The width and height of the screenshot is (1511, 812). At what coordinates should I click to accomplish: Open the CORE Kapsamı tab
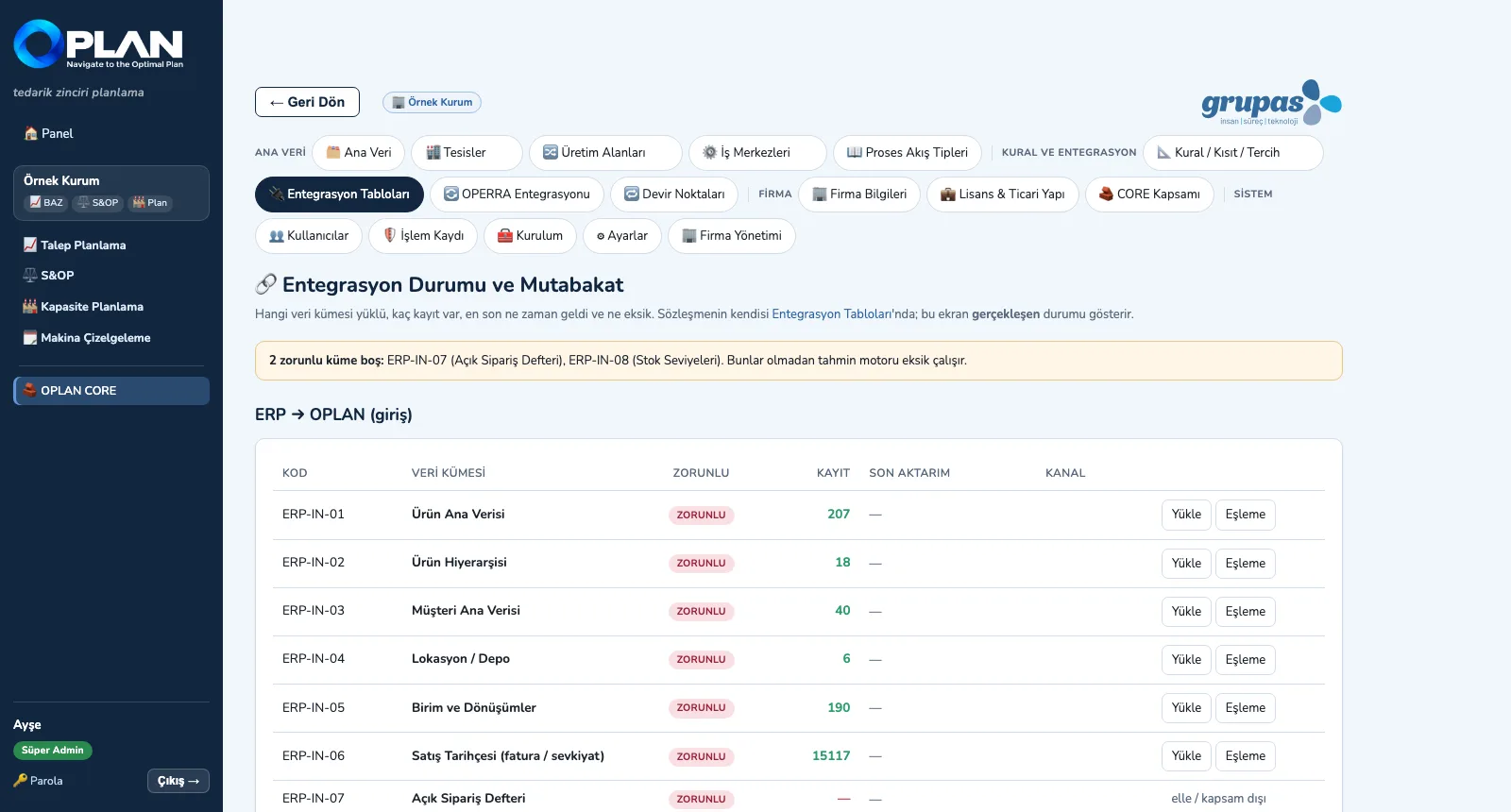(1149, 194)
